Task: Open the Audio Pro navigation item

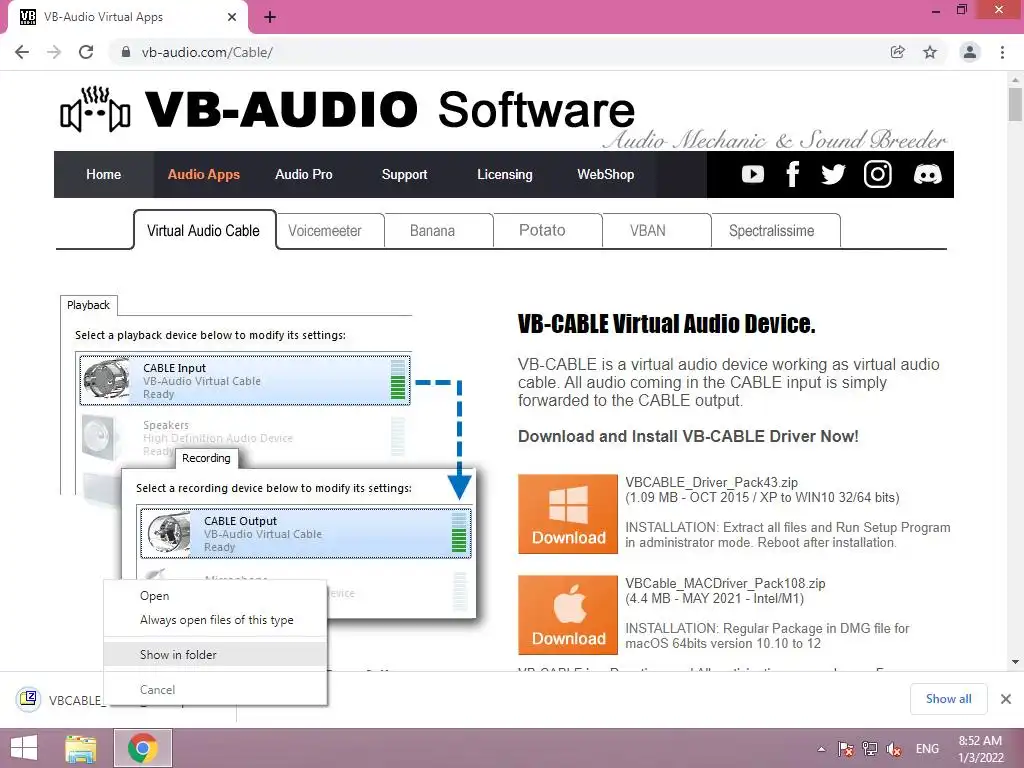Action: point(304,174)
